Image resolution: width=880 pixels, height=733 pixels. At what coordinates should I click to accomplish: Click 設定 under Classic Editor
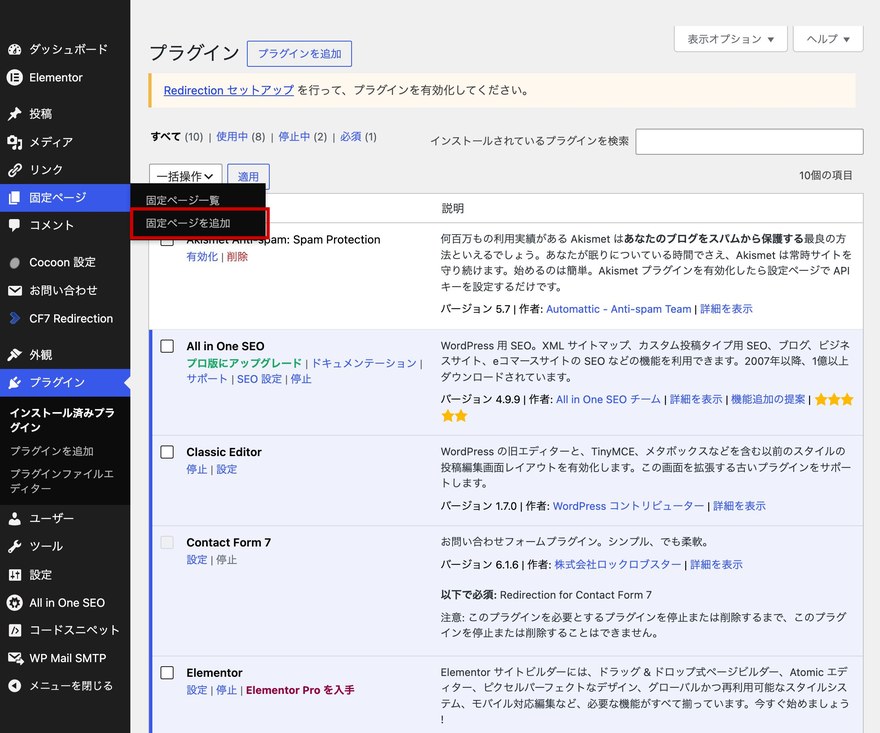(227, 469)
